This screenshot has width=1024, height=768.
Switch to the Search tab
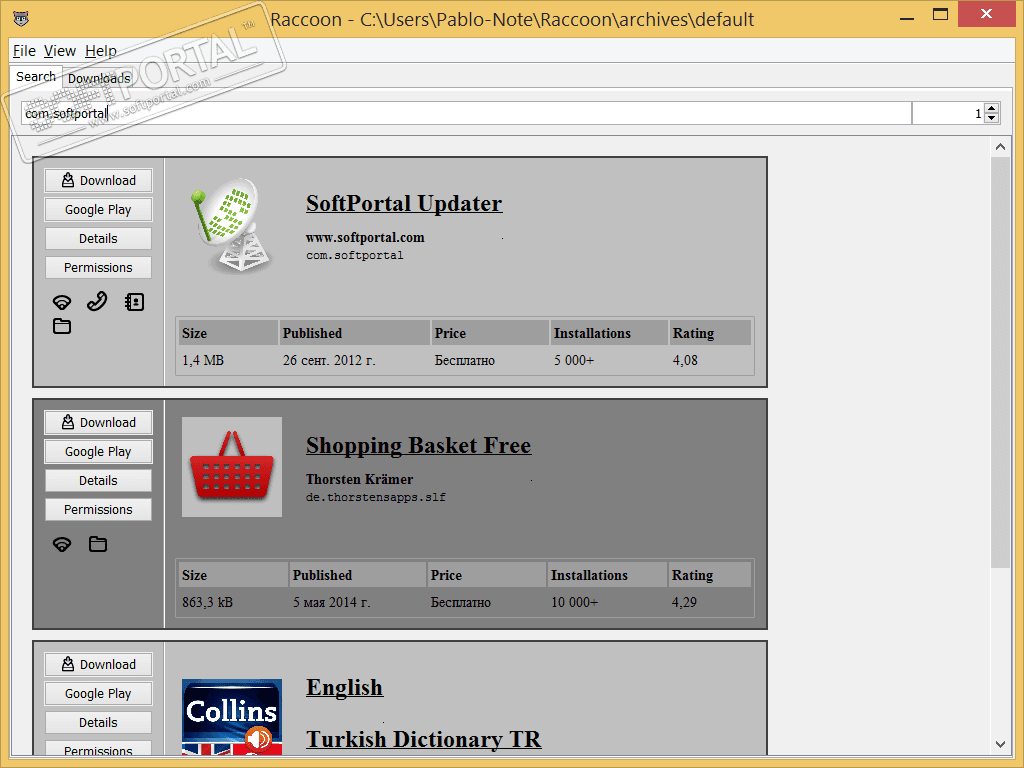pyautogui.click(x=36, y=76)
